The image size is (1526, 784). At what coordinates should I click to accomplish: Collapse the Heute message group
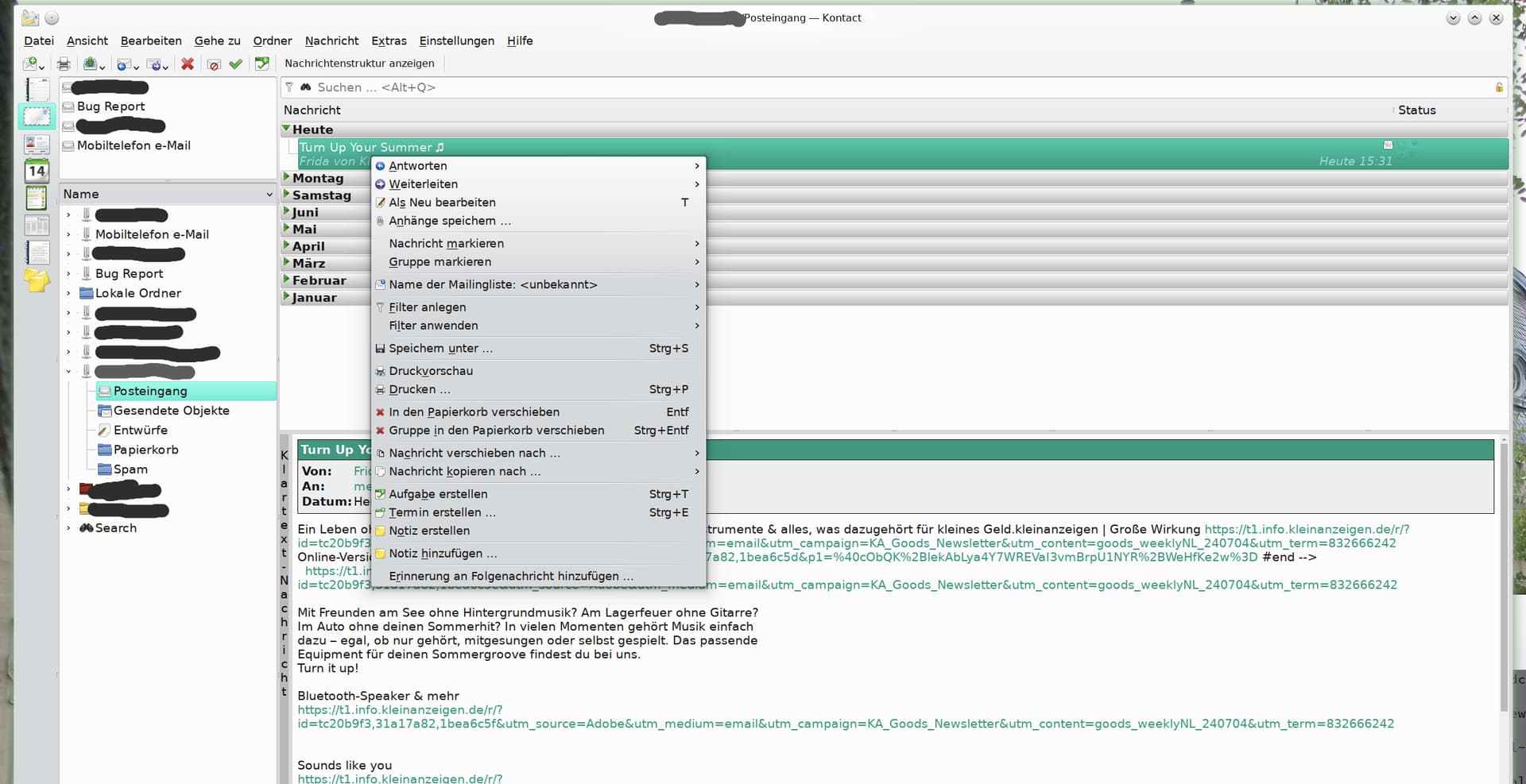tap(287, 129)
